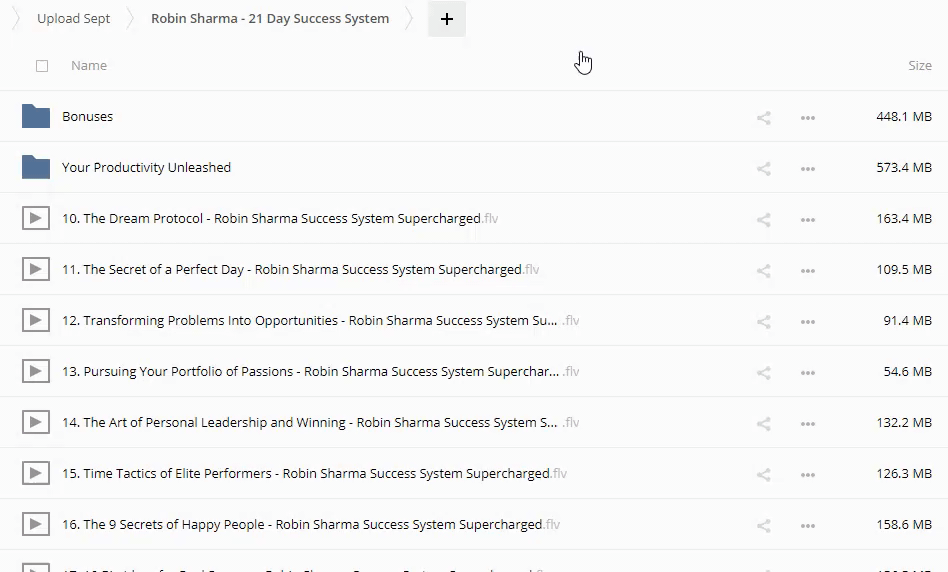The width and height of the screenshot is (948, 572).
Task: Click the Your Productivity Unleashed folder icon
Action: [x=36, y=167]
